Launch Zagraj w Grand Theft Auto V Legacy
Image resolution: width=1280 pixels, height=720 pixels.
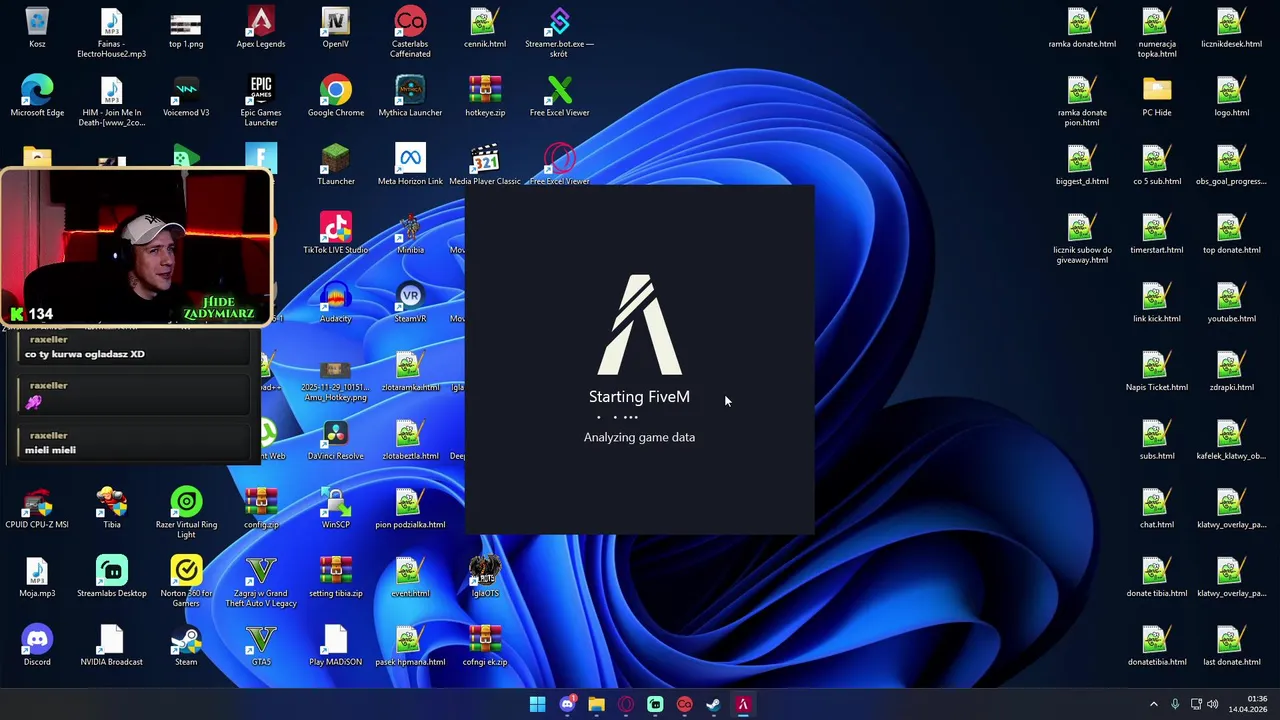click(261, 580)
